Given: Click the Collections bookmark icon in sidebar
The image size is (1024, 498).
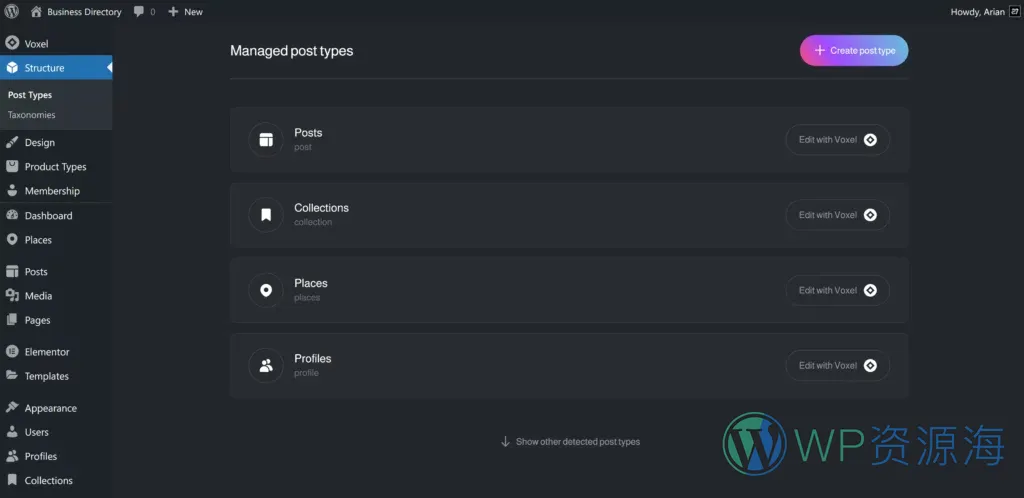Looking at the screenshot, I should tap(12, 480).
